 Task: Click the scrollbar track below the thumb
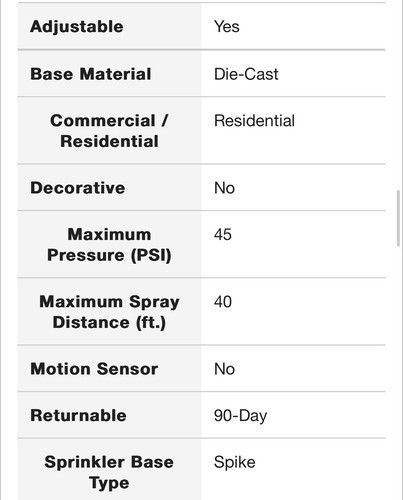coord(398,373)
